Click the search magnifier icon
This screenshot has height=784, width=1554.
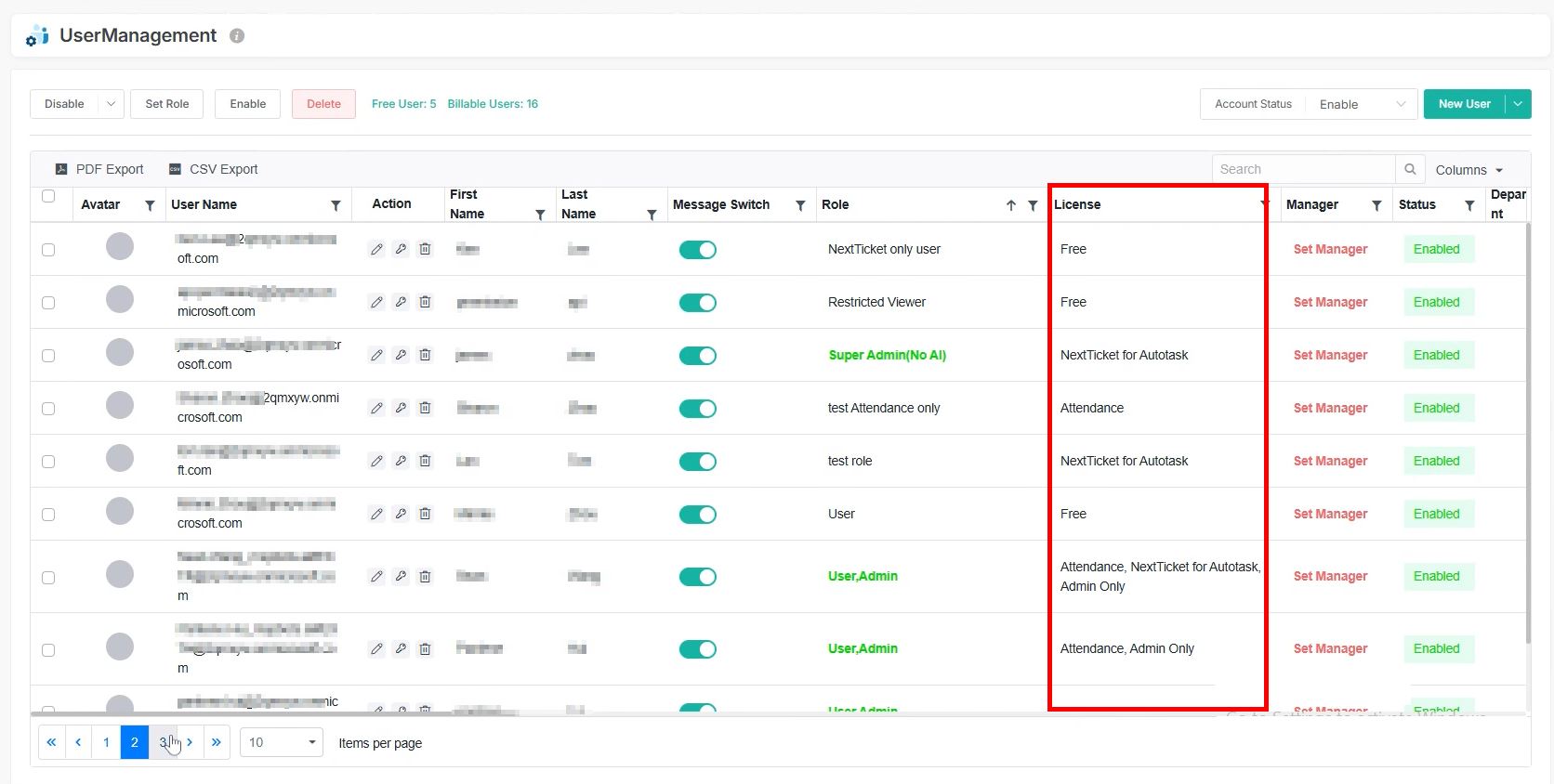[1410, 169]
